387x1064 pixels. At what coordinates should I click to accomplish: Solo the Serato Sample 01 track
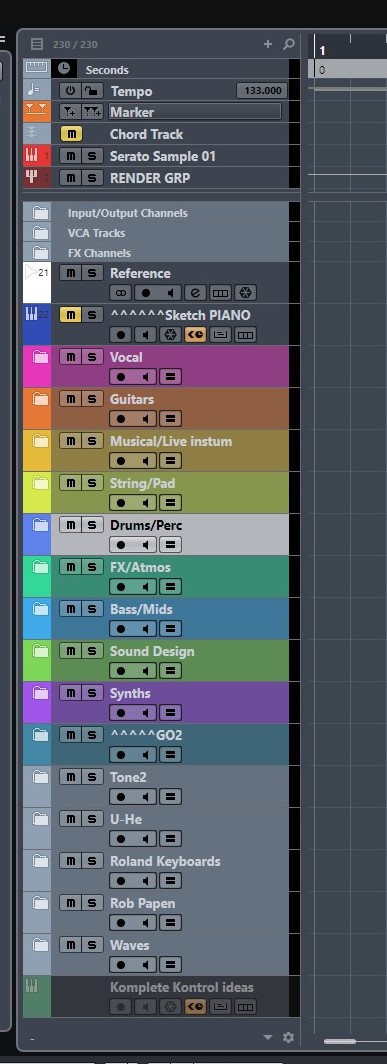pos(92,156)
